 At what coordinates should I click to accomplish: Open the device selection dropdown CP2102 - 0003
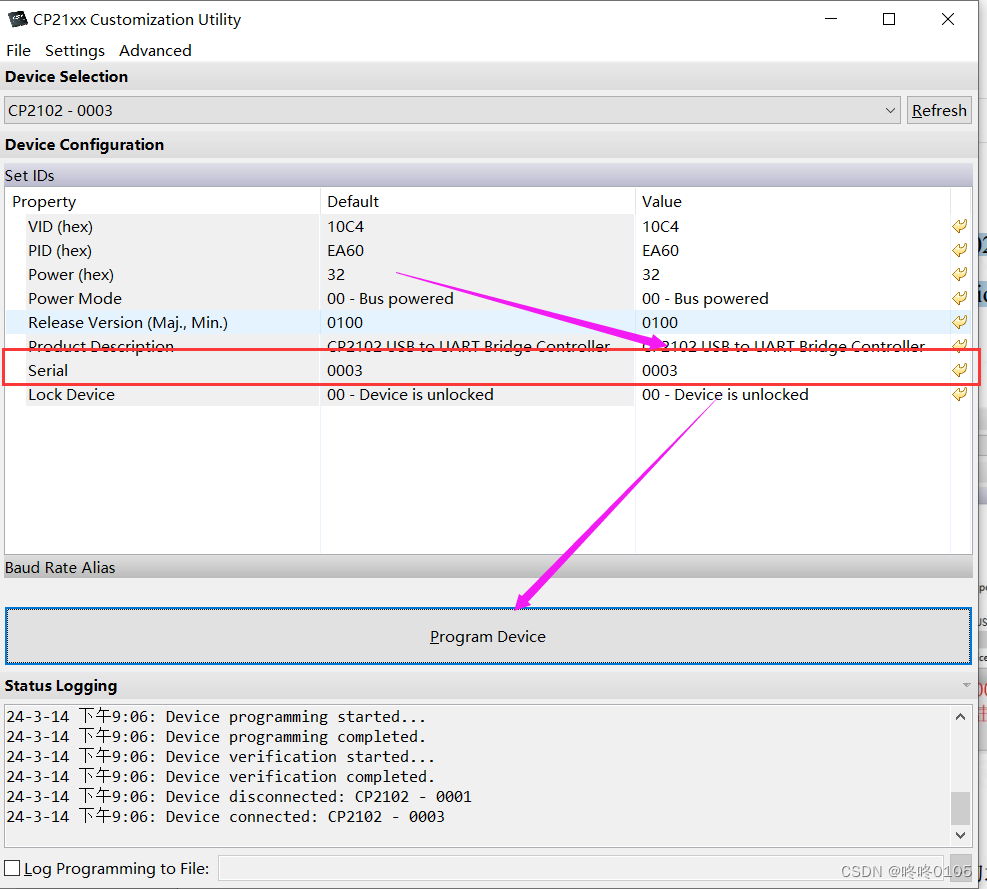click(452, 110)
